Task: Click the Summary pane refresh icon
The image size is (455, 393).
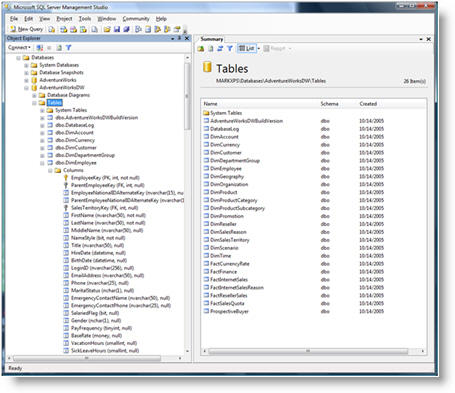Action: 211,49
